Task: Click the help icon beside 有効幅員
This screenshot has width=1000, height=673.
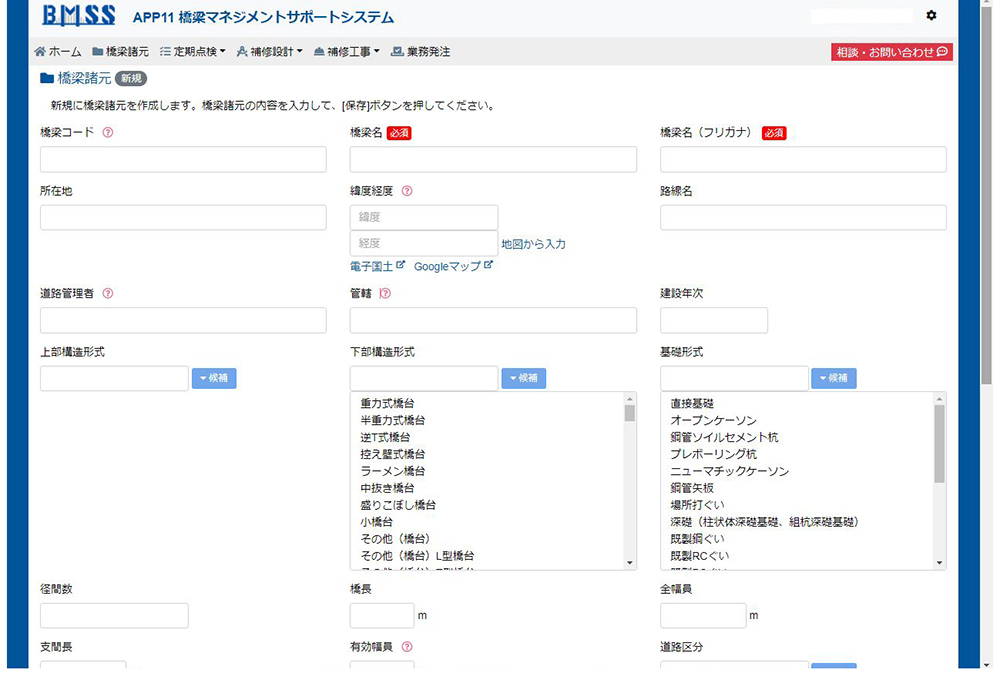Action: 407,648
